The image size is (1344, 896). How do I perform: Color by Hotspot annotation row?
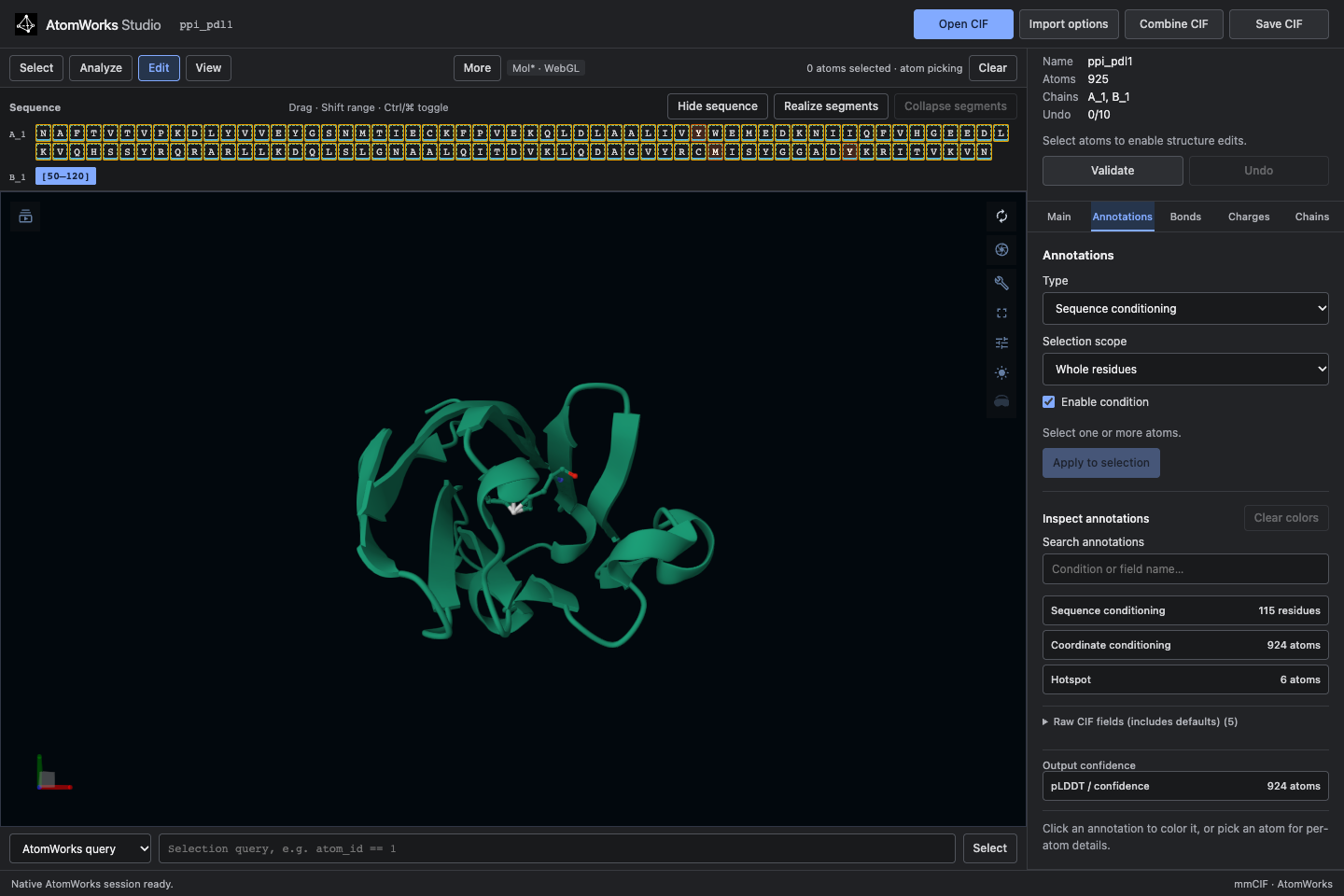point(1185,679)
